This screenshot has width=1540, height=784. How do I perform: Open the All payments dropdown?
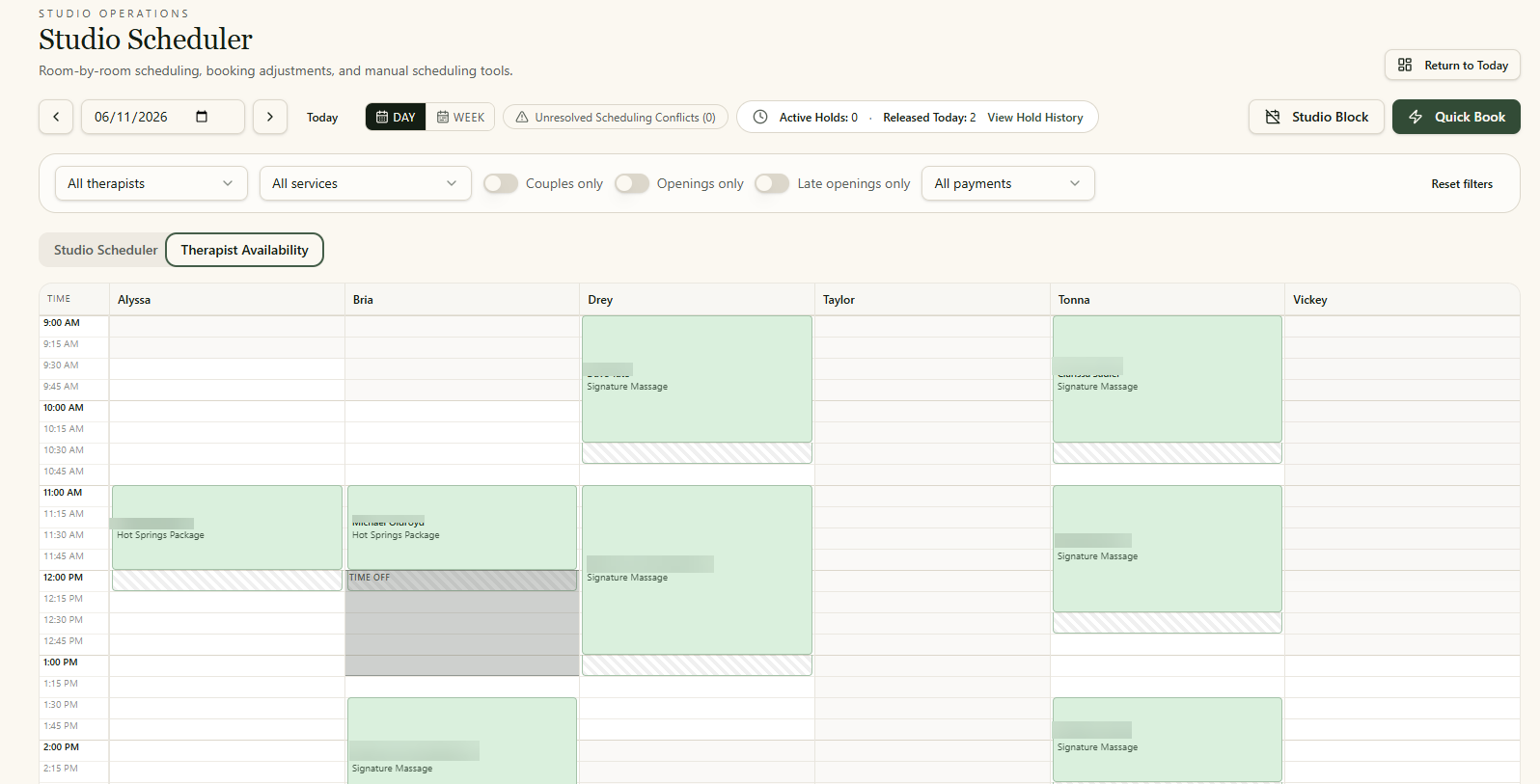[1007, 183]
